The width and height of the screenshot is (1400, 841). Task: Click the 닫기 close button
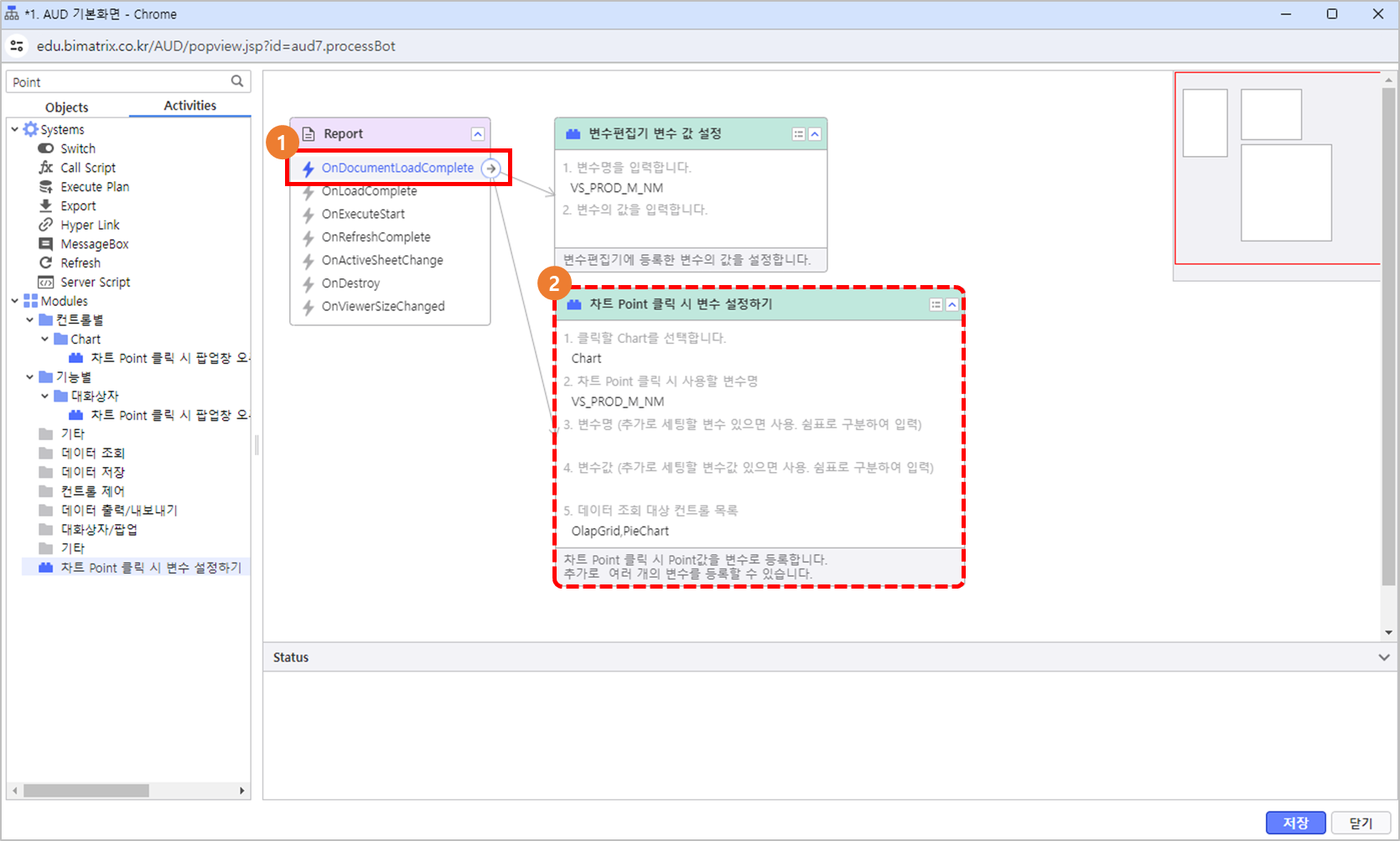[1361, 823]
